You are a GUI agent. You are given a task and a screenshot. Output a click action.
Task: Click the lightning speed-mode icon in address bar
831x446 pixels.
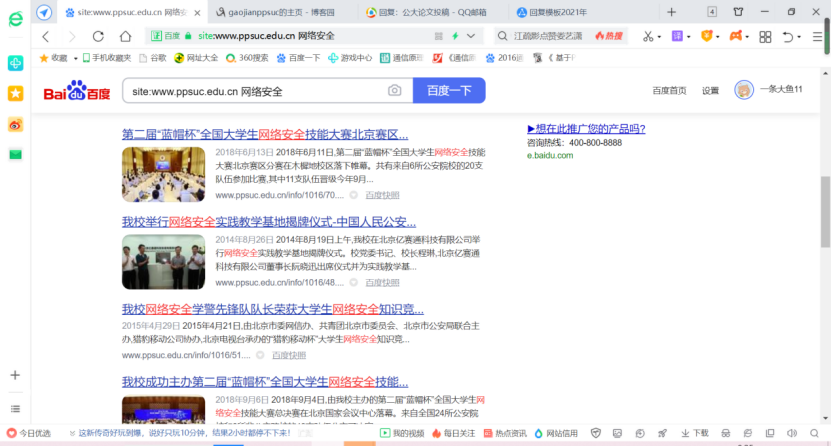(x=455, y=36)
